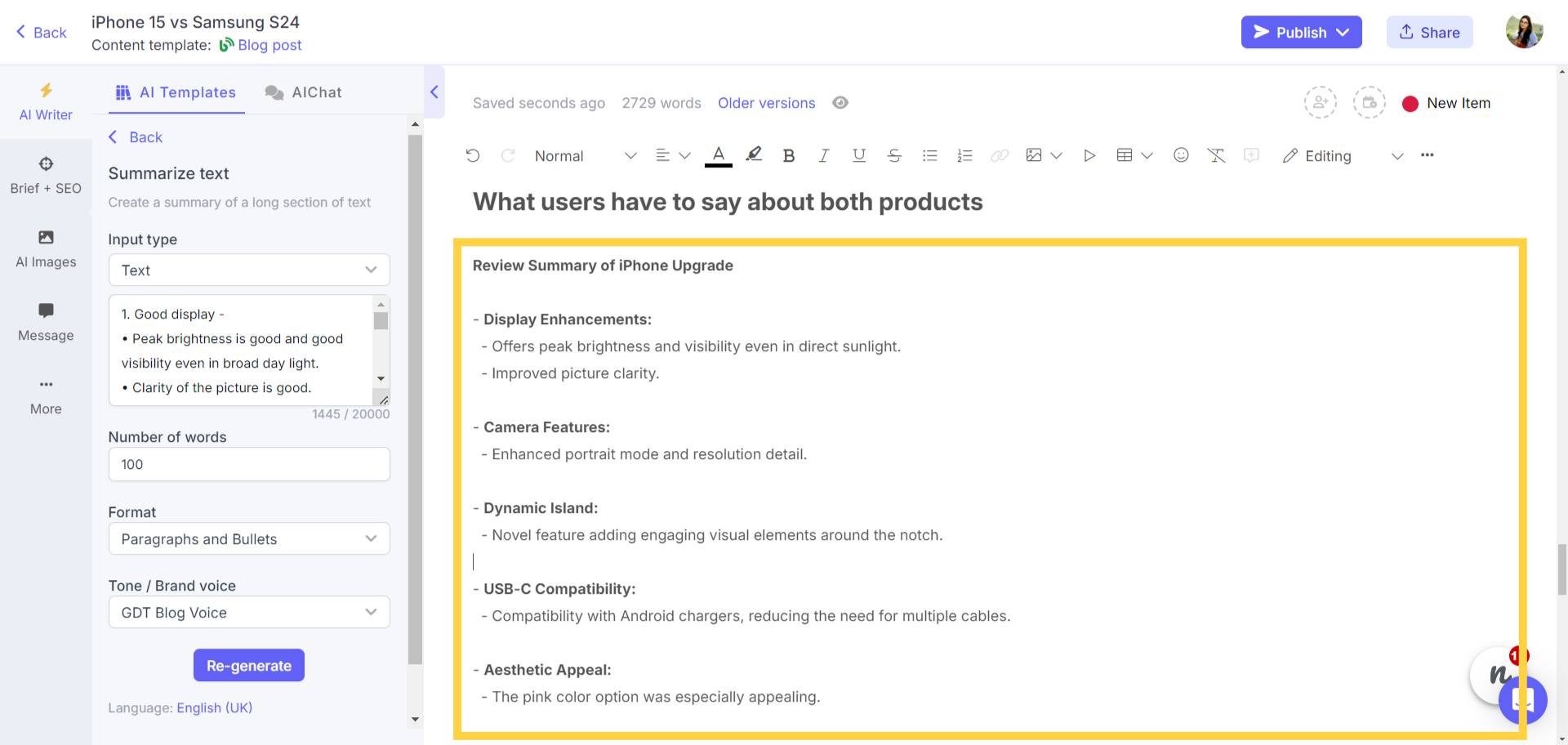This screenshot has width=1568, height=745.
Task: Open the Editing mode dropdown
Action: 1343,156
